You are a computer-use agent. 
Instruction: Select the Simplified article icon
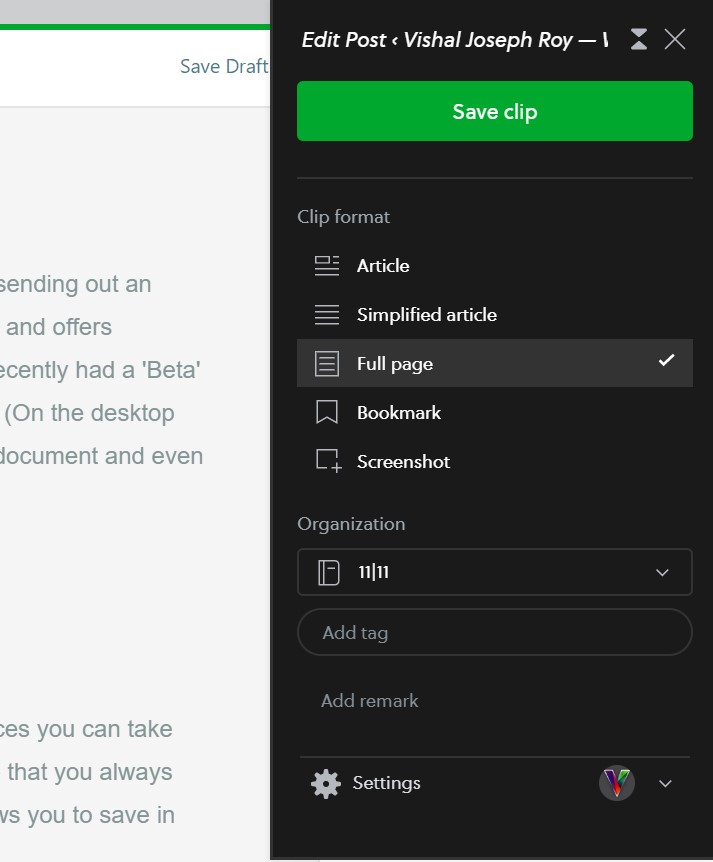point(326,314)
